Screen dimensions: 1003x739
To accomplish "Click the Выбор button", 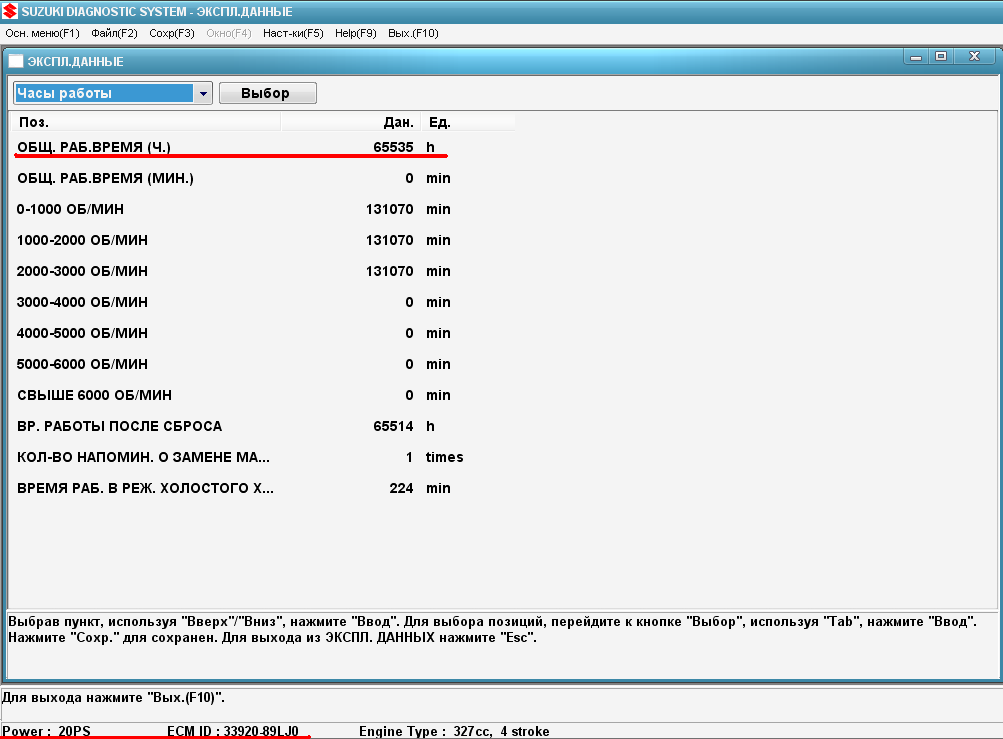I will pos(267,93).
